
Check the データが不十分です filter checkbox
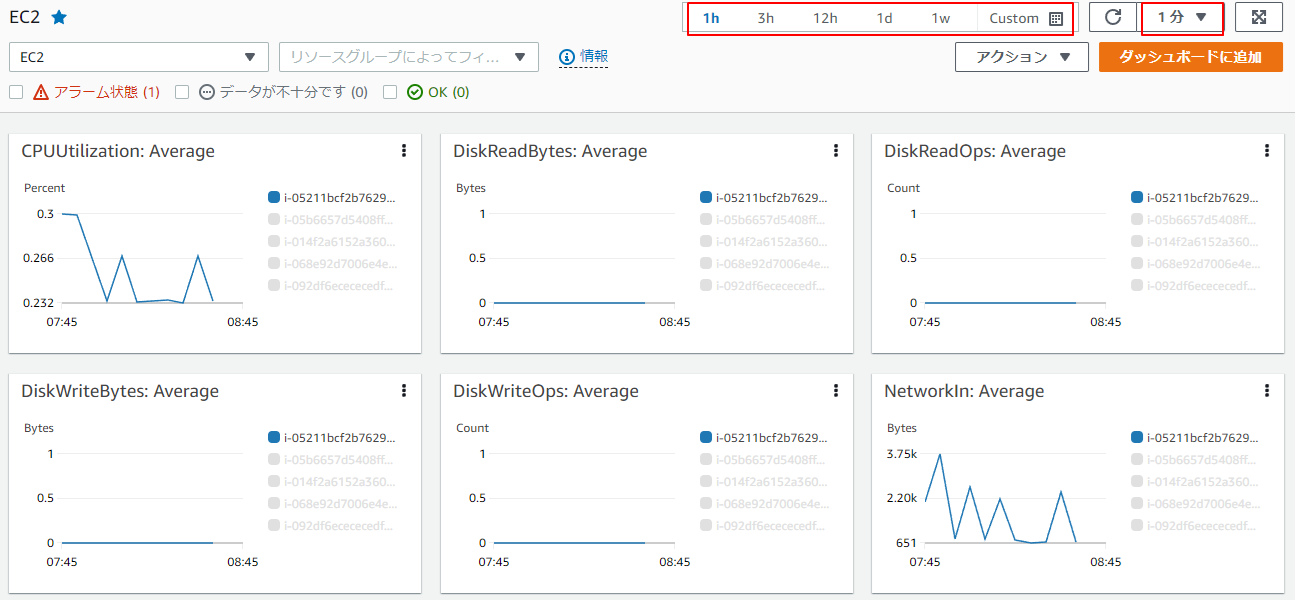182,92
